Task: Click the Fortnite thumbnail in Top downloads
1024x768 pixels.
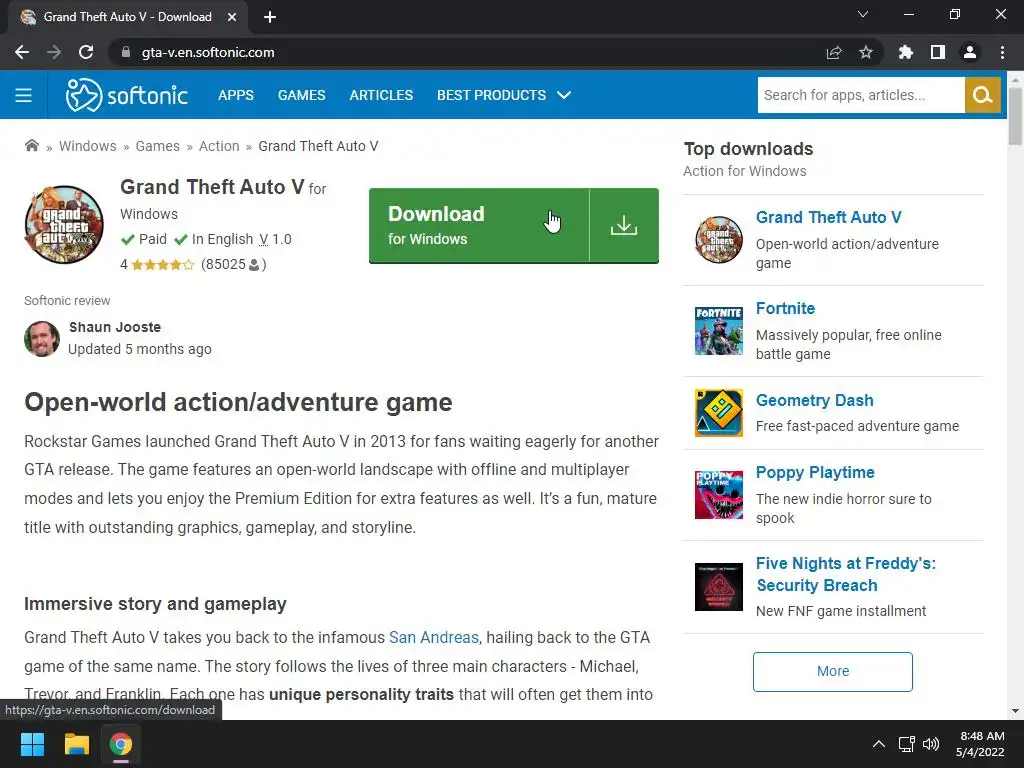Action: (718, 331)
